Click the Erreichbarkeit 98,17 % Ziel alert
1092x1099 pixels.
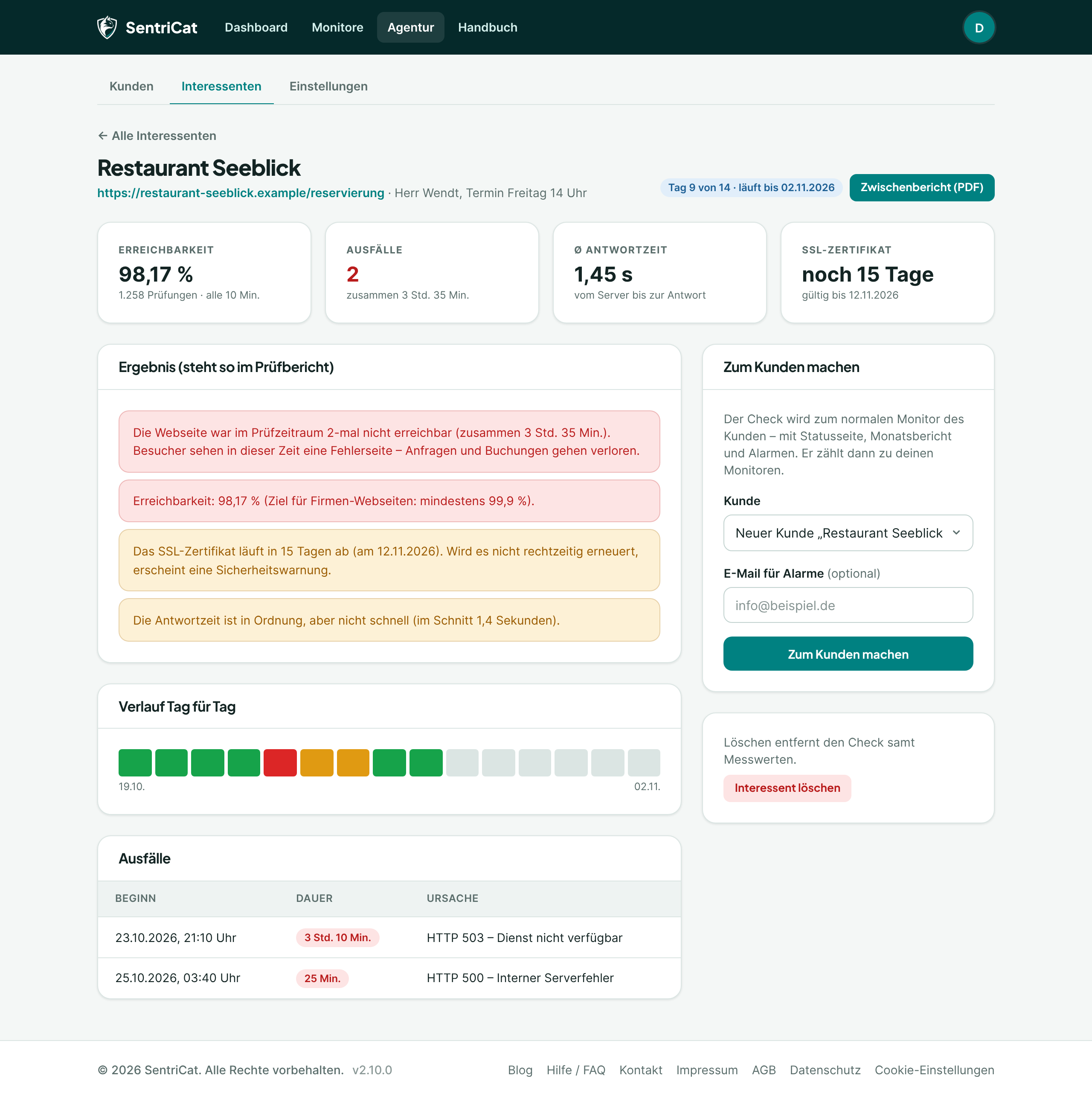coord(389,501)
